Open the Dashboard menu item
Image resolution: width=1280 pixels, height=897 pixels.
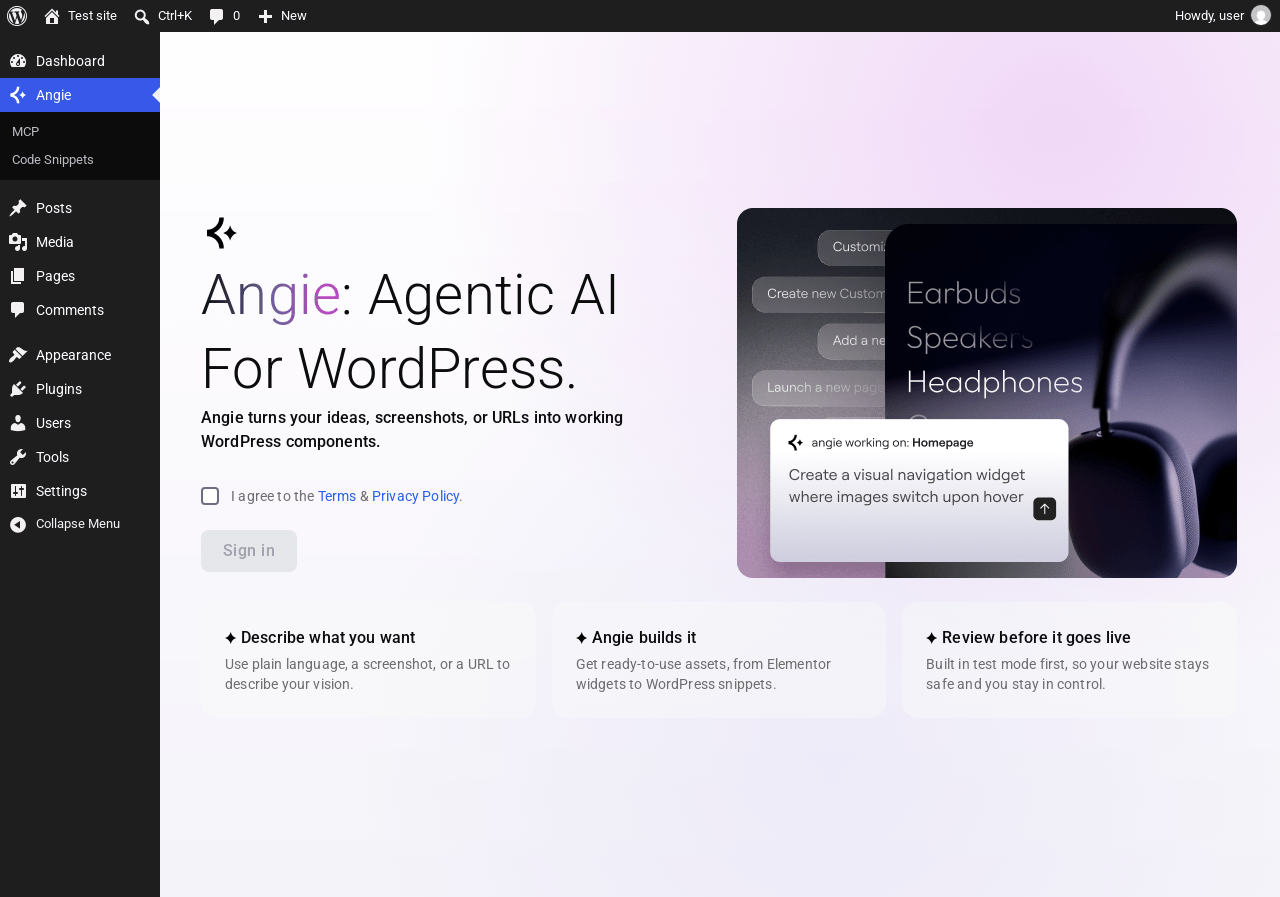point(80,61)
